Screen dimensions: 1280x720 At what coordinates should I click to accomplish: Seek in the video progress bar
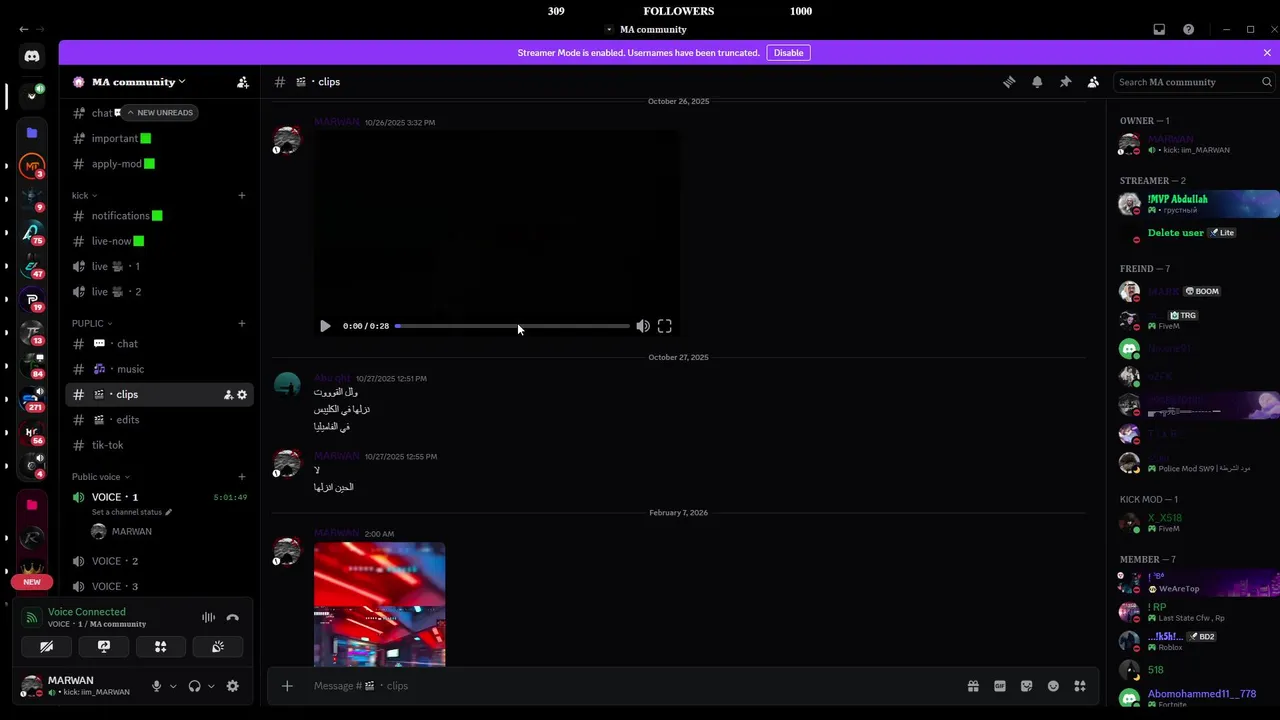(x=512, y=326)
